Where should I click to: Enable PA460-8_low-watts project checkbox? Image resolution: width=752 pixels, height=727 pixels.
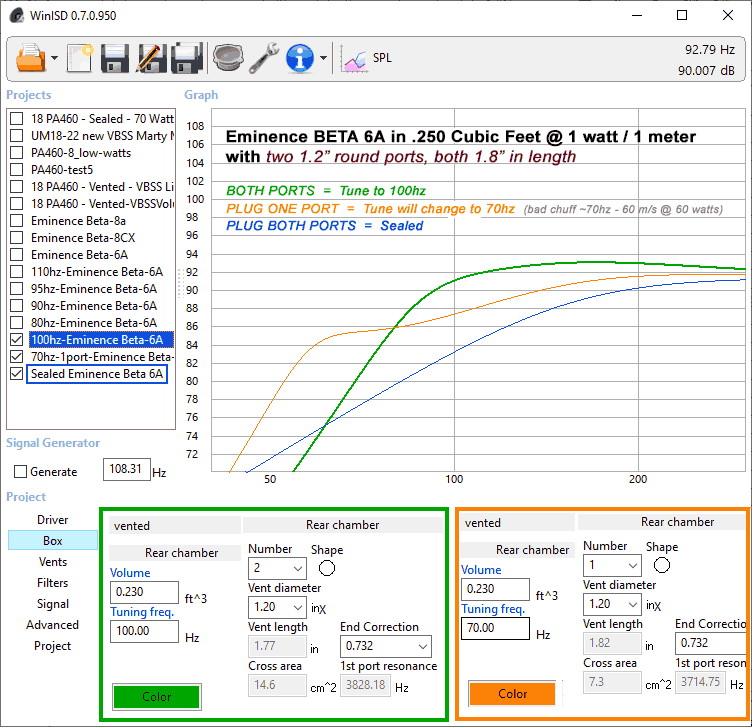coord(17,152)
